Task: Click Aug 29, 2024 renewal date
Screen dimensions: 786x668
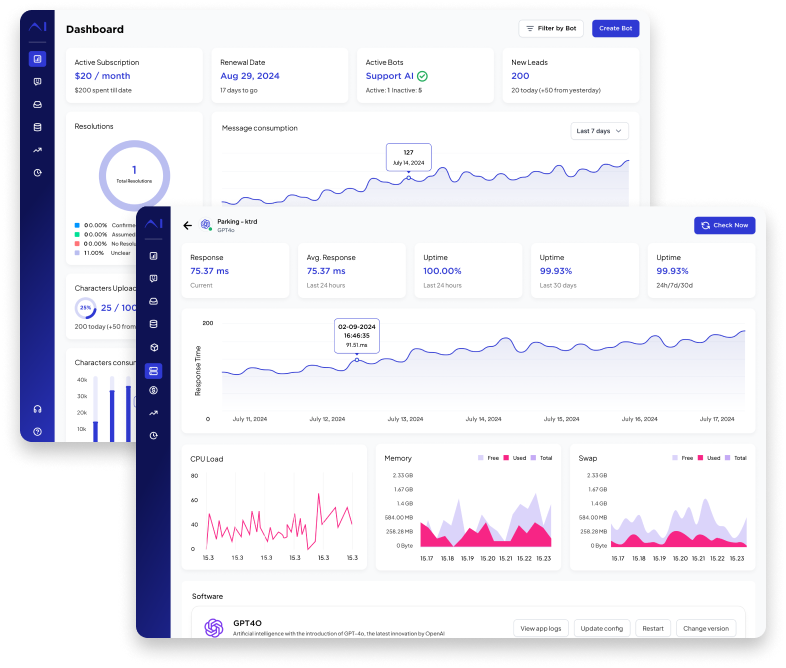Action: [x=250, y=76]
